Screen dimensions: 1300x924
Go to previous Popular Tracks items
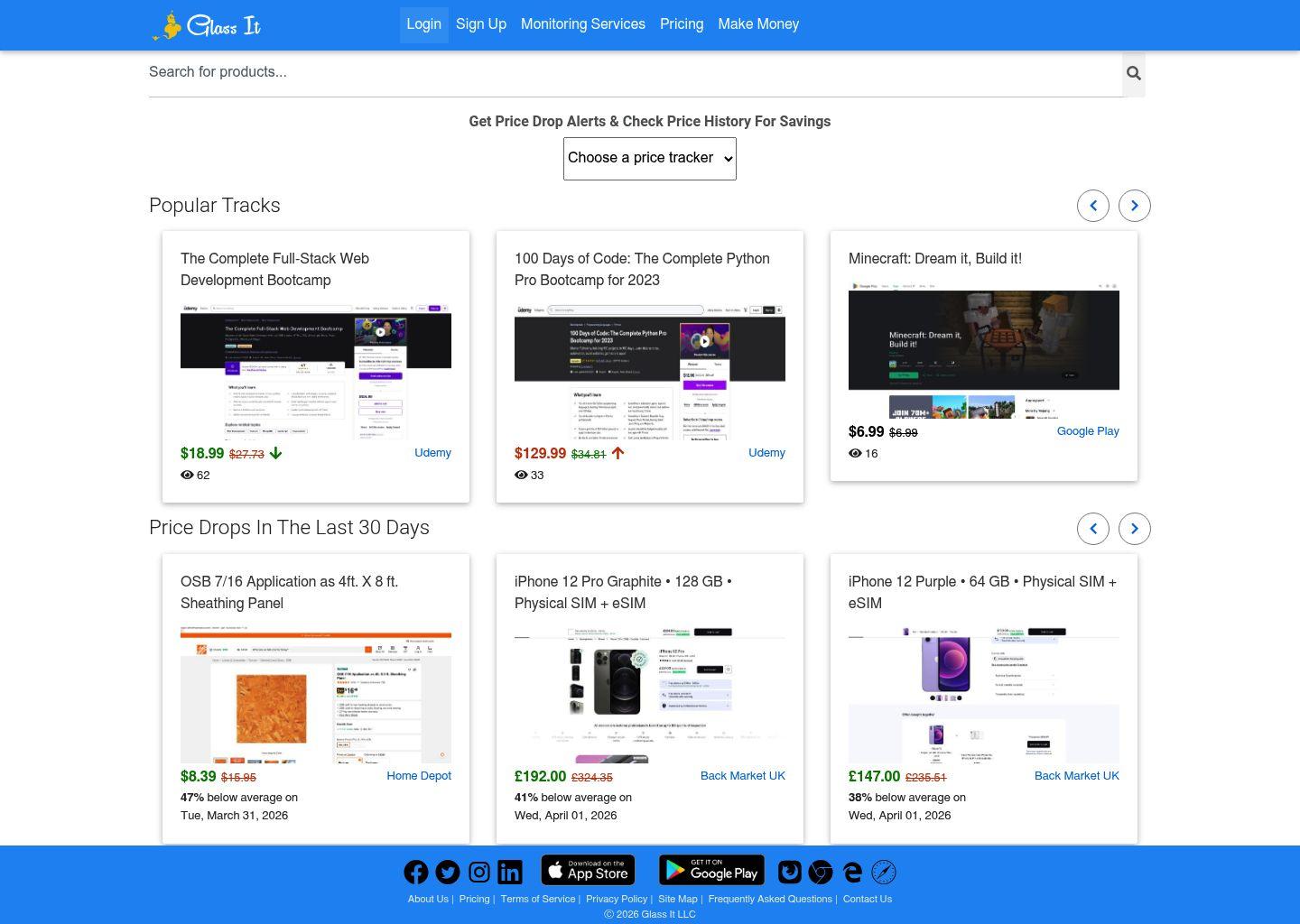(x=1093, y=206)
